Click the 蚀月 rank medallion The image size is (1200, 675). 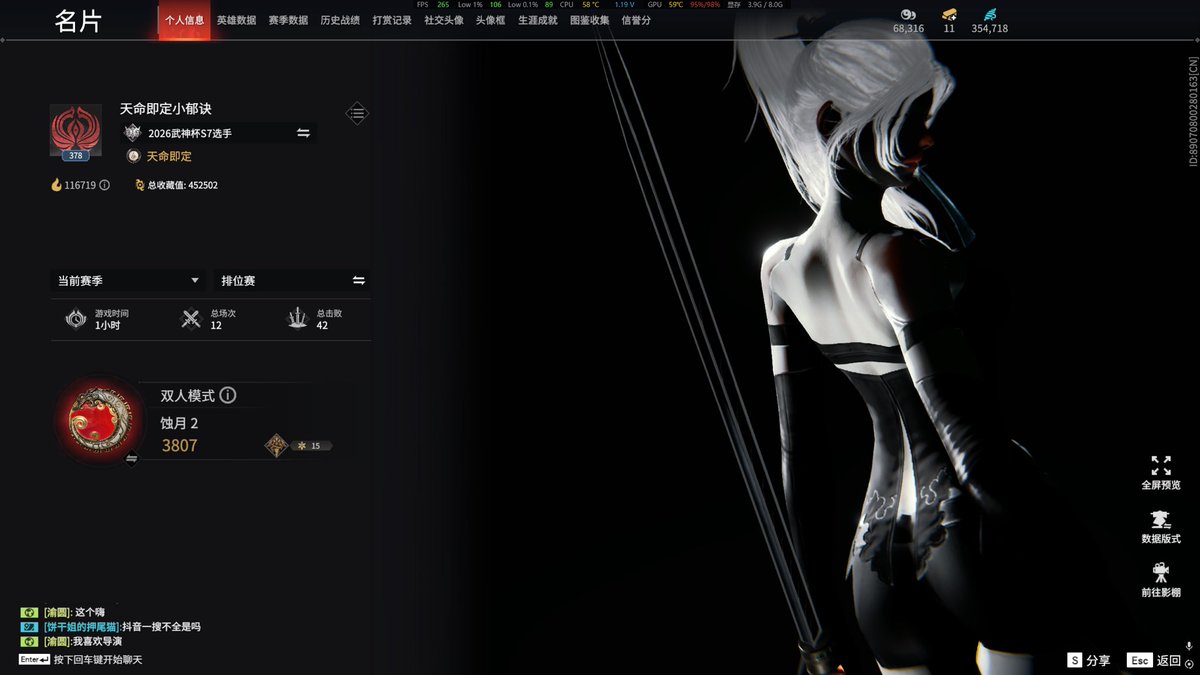click(x=99, y=420)
